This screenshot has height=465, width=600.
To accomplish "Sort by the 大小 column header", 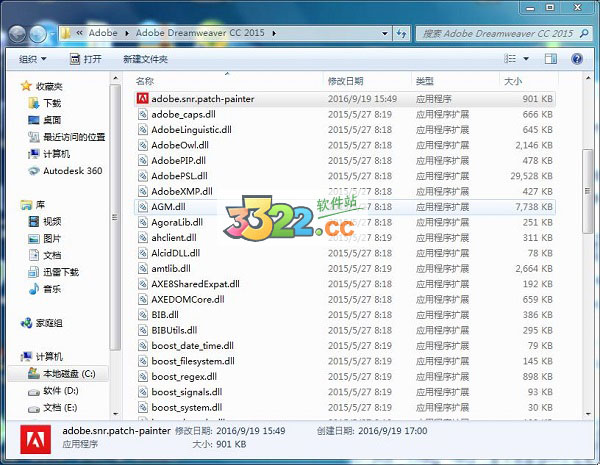I will coord(513,81).
